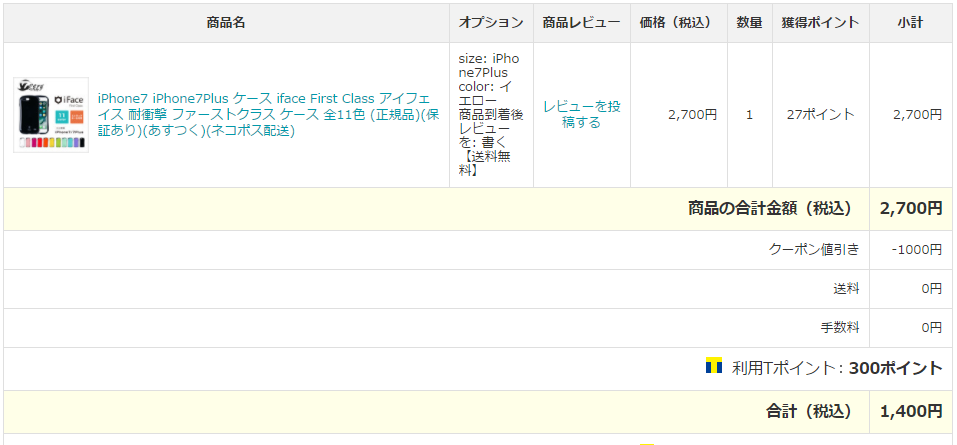The height and width of the screenshot is (445, 957).
Task: Click the 送料 label
Action: 847,289
